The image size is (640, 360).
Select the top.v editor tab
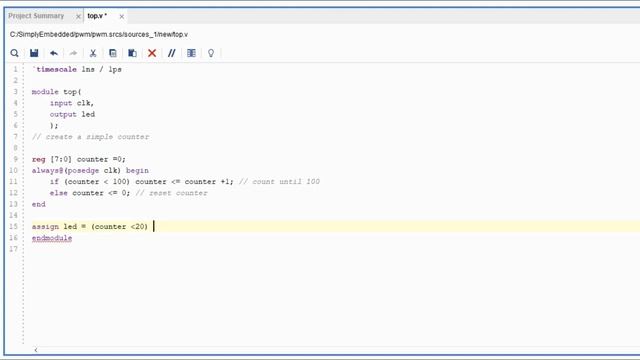pyautogui.click(x=97, y=16)
